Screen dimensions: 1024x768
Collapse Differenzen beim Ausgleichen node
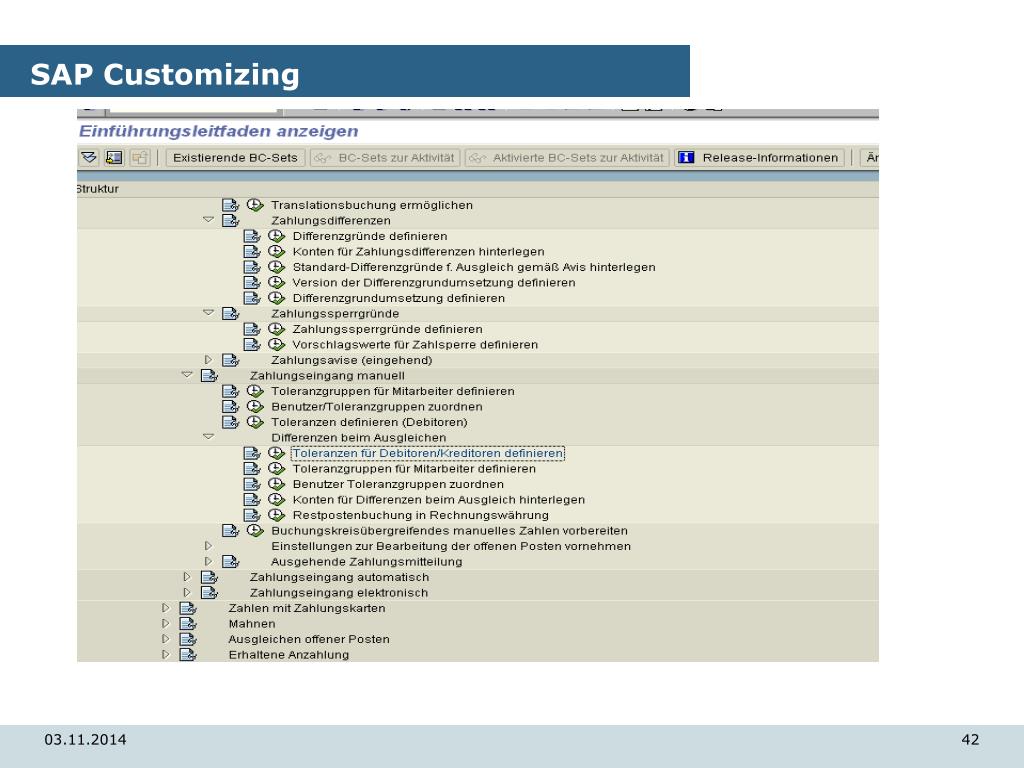click(208, 437)
